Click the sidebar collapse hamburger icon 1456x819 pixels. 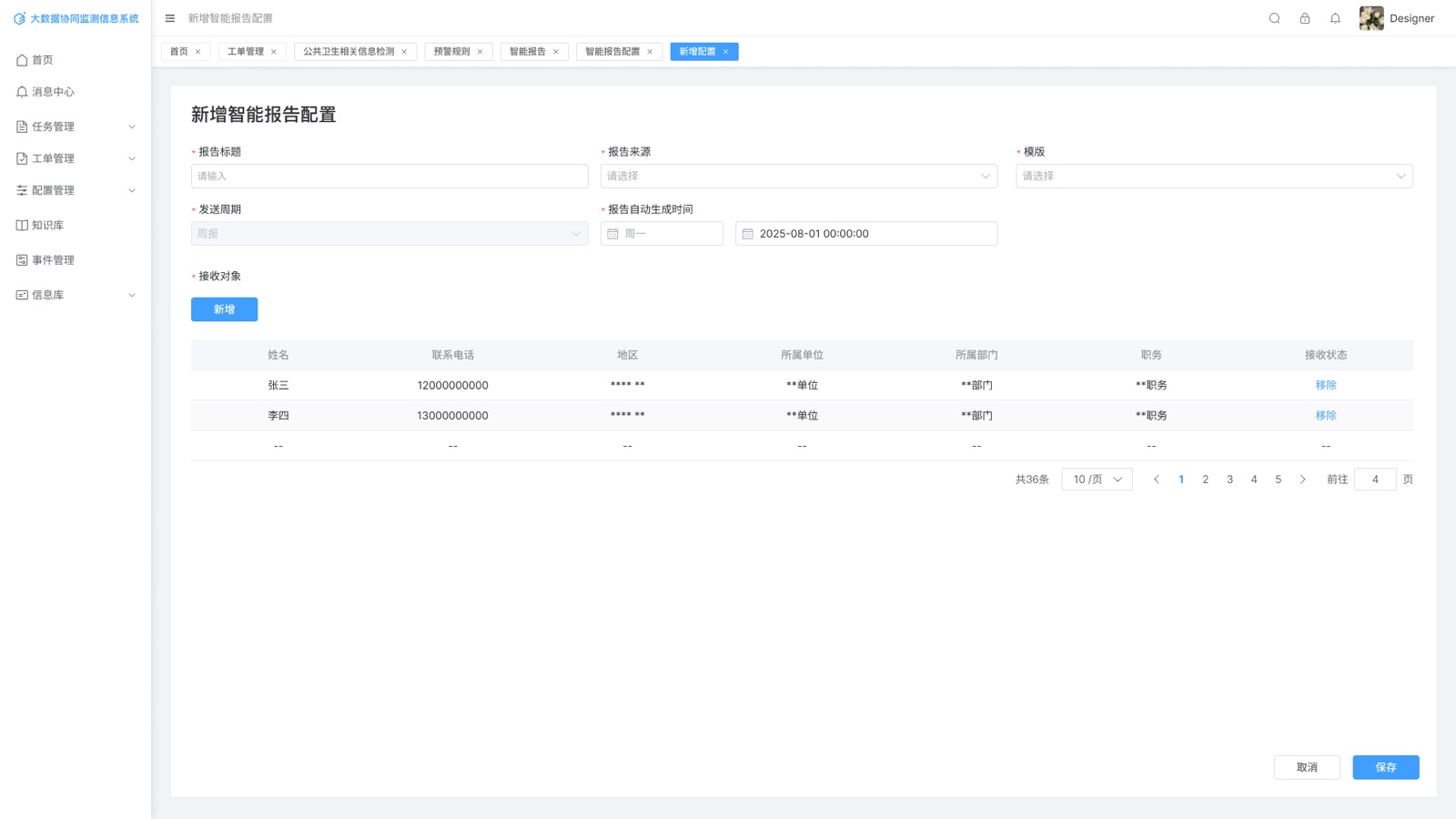[169, 18]
